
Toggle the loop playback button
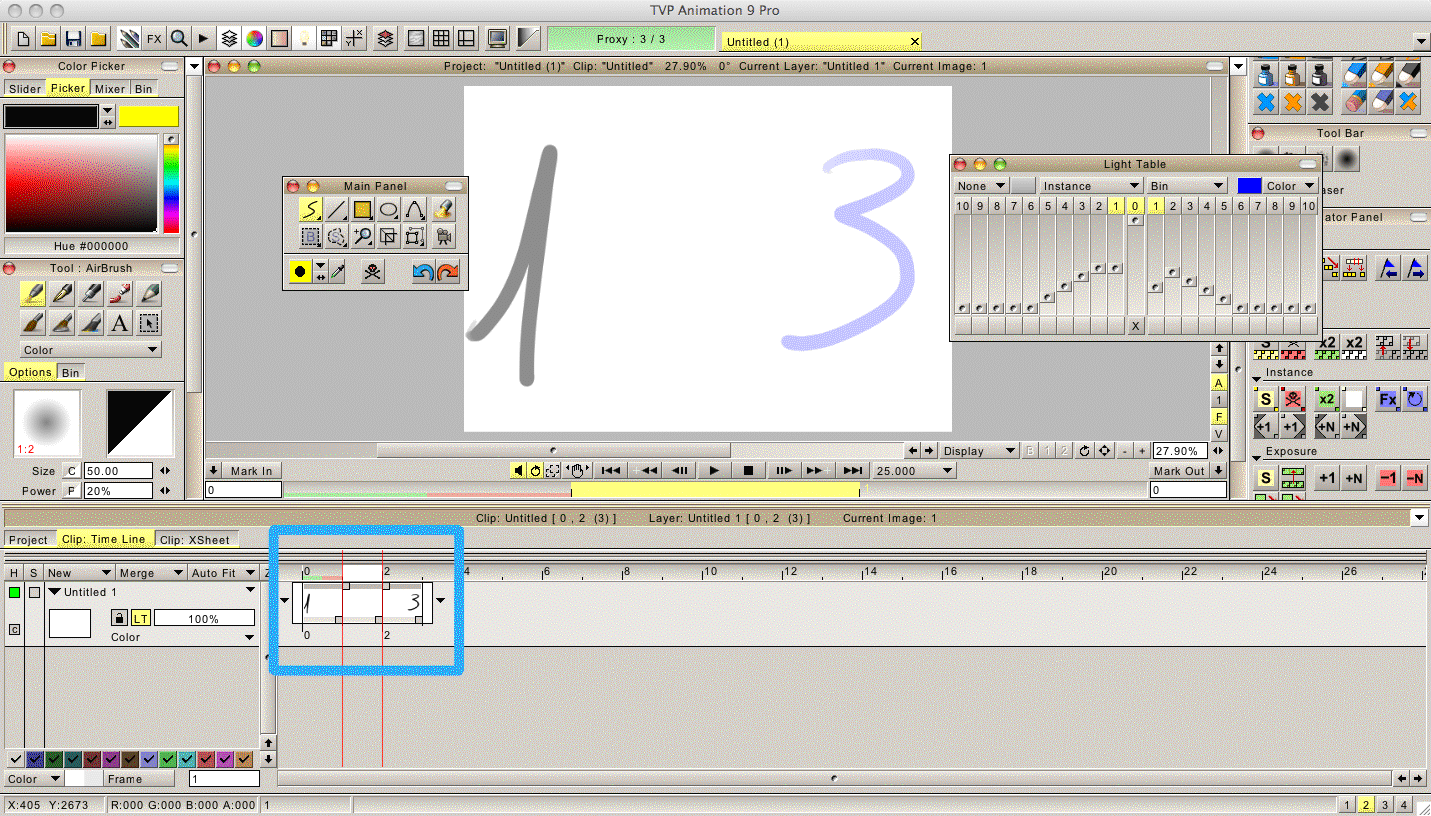[535, 470]
